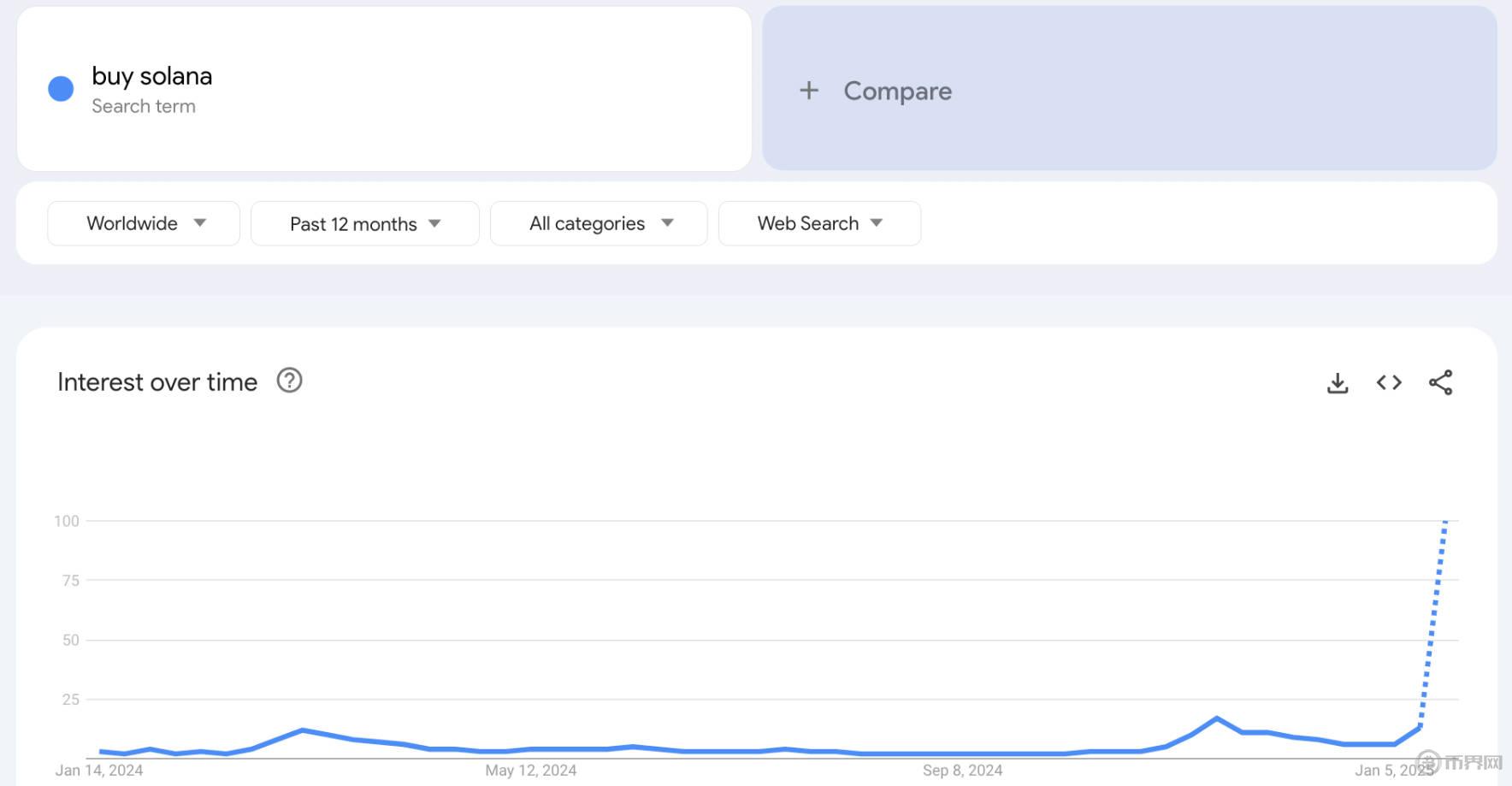Click the dotted spike peak at 100
The image size is (1512, 786).
coord(1445,522)
